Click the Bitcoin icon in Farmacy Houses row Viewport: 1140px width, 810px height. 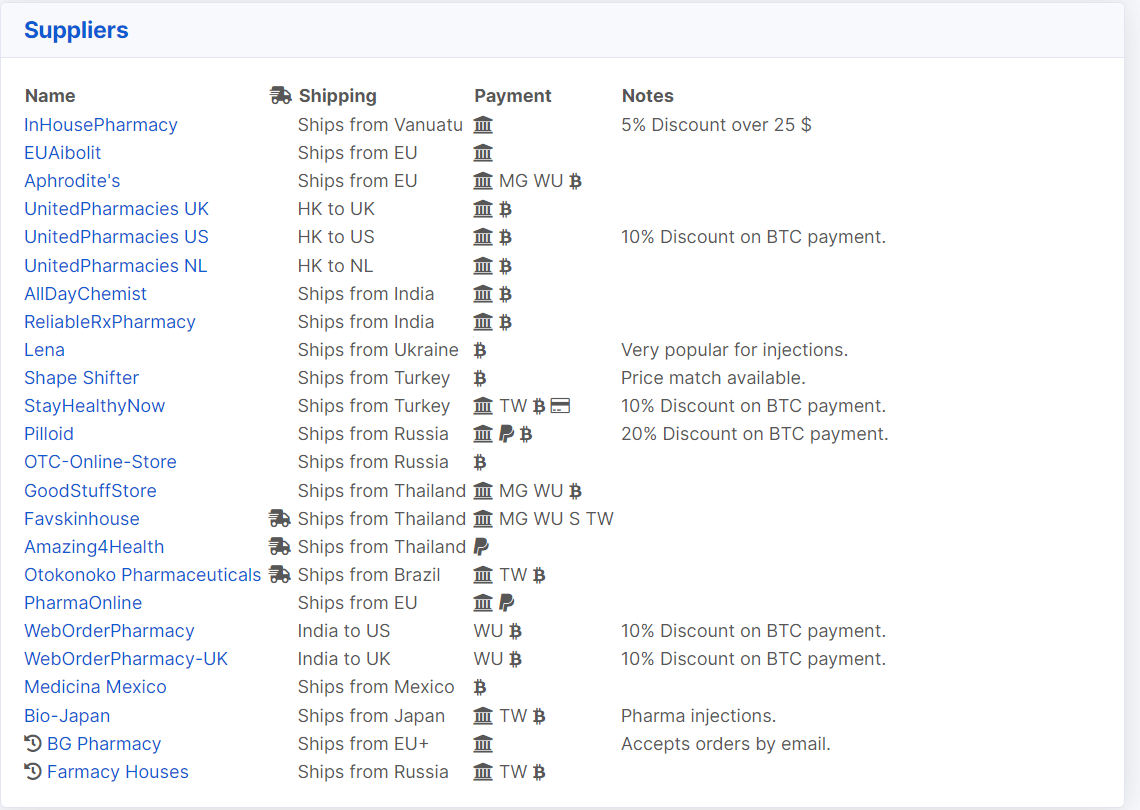539,772
